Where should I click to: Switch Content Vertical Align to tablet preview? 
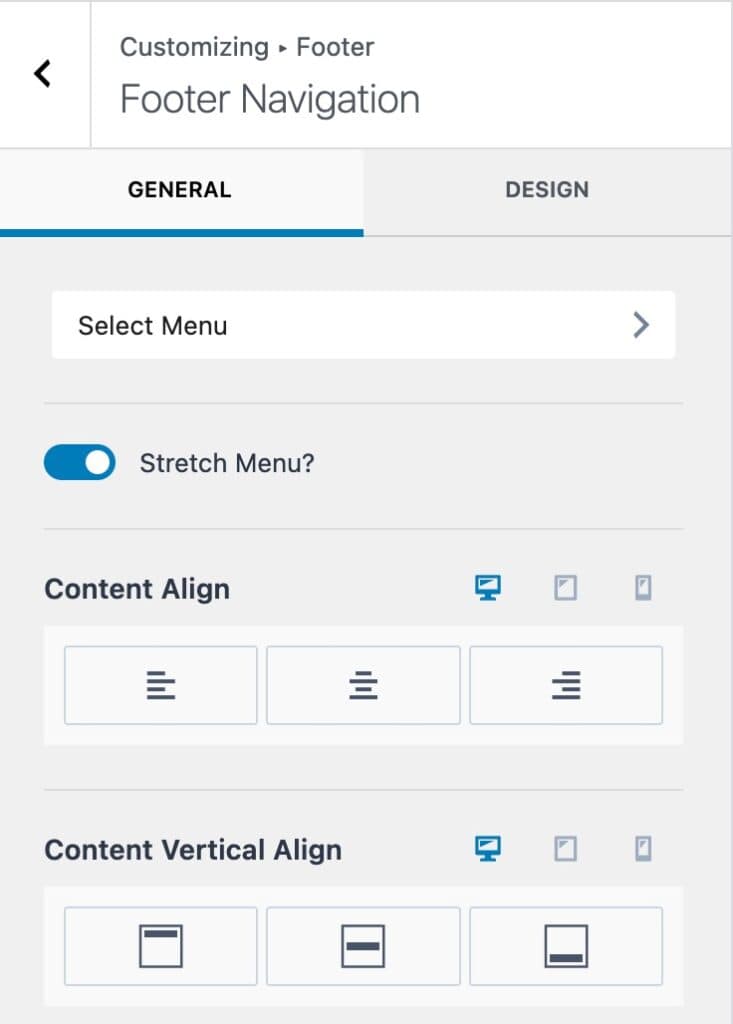click(566, 849)
